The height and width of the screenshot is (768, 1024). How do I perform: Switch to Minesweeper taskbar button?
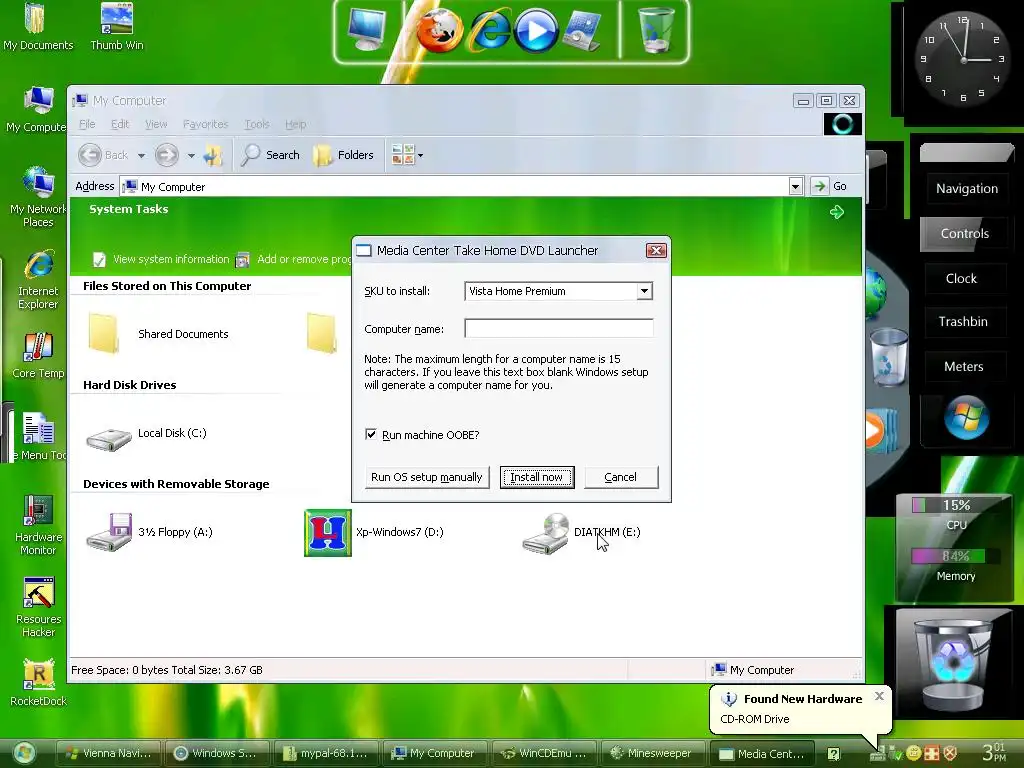pyautogui.click(x=651, y=753)
